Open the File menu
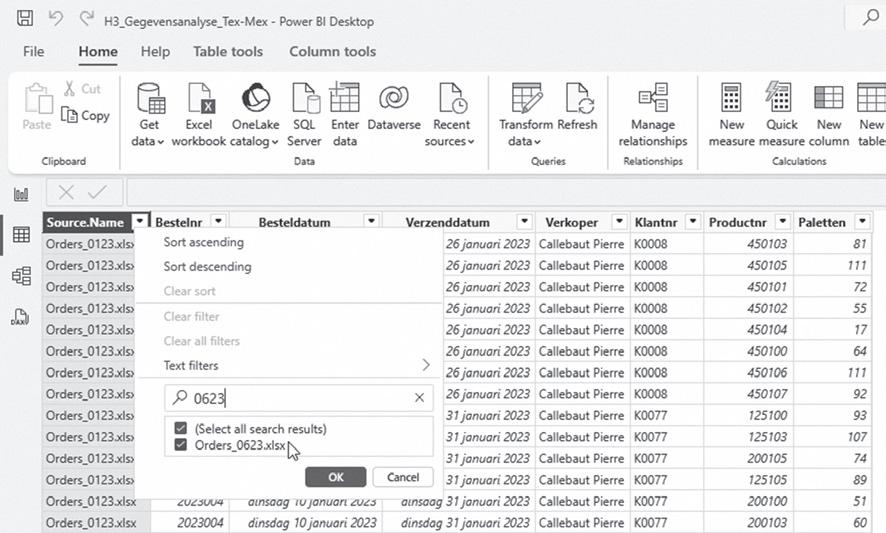Screen dimensions: 886x533 pos(34,51)
